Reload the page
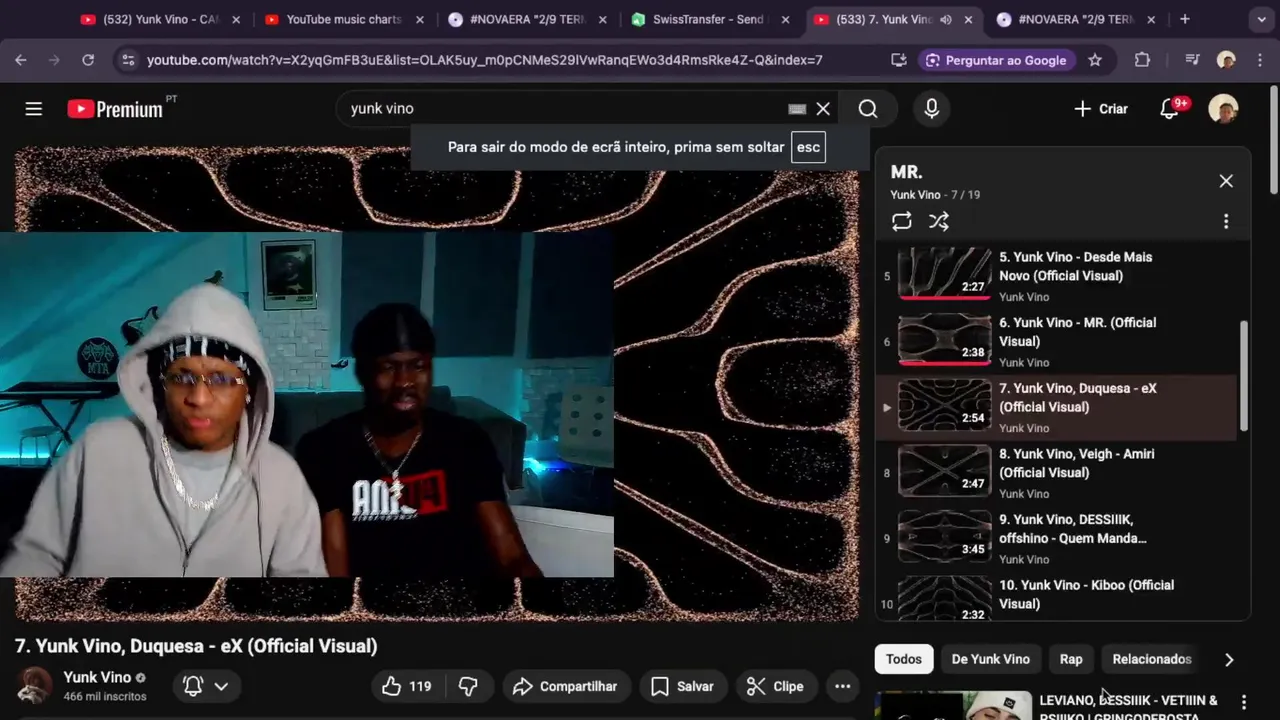Screen dimensions: 1280x720 pos(88,60)
